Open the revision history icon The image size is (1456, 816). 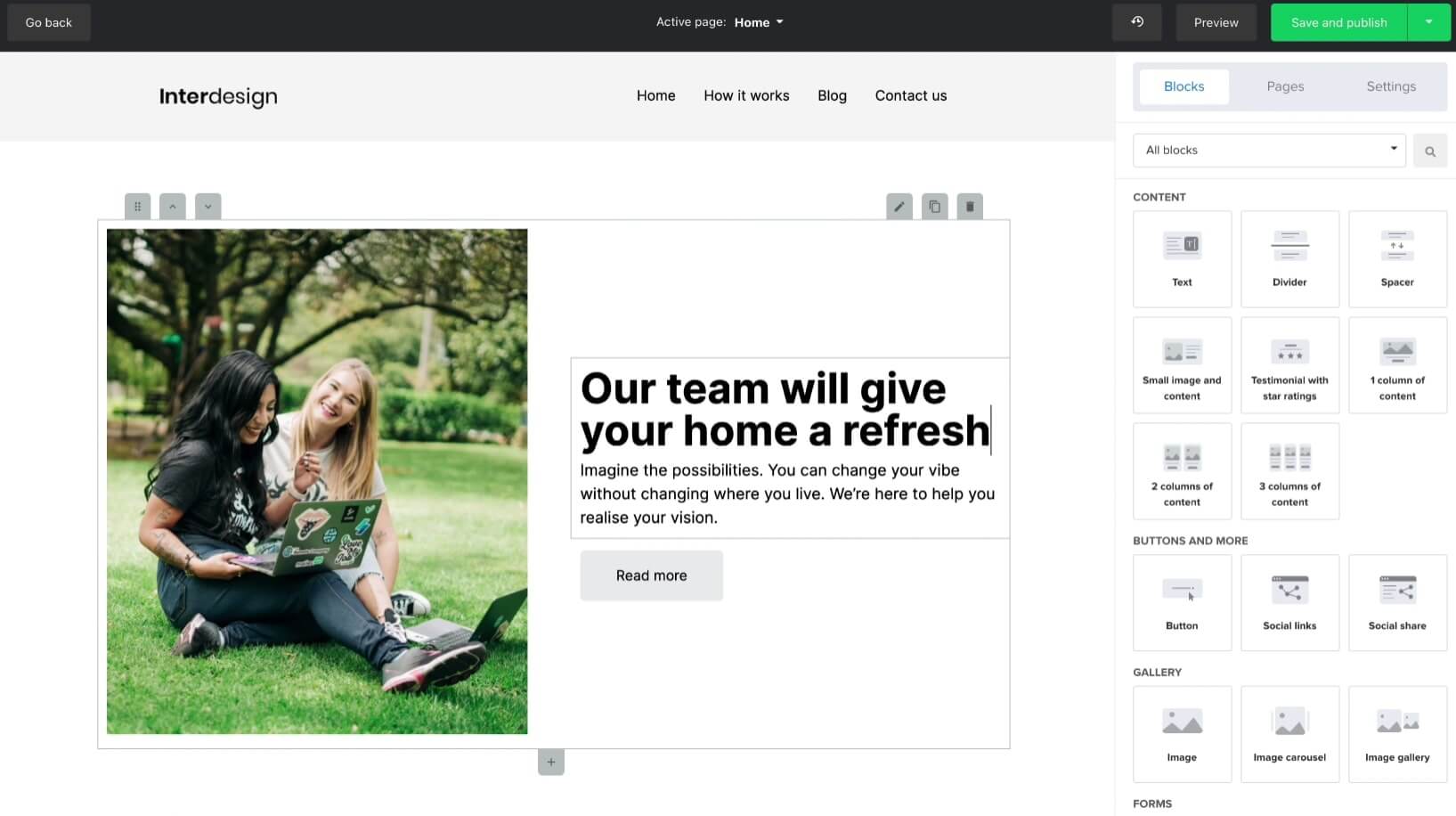pyautogui.click(x=1136, y=22)
